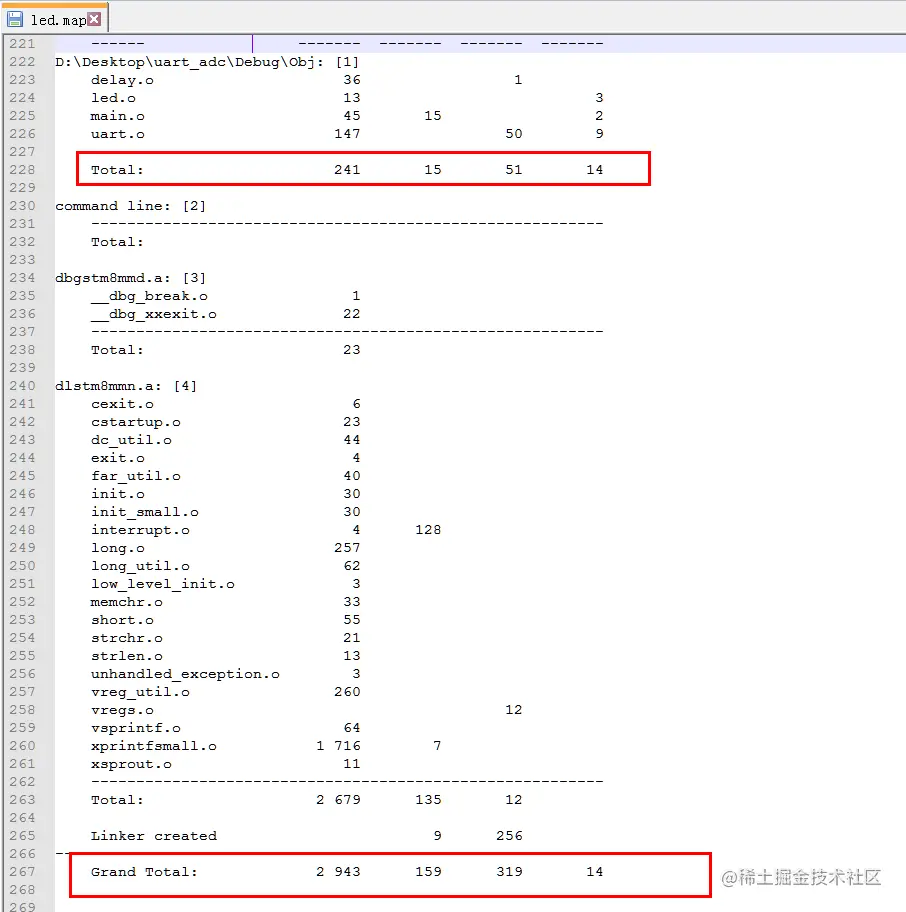Click the interrupt.o entry
906x912 pixels.
click(x=140, y=530)
